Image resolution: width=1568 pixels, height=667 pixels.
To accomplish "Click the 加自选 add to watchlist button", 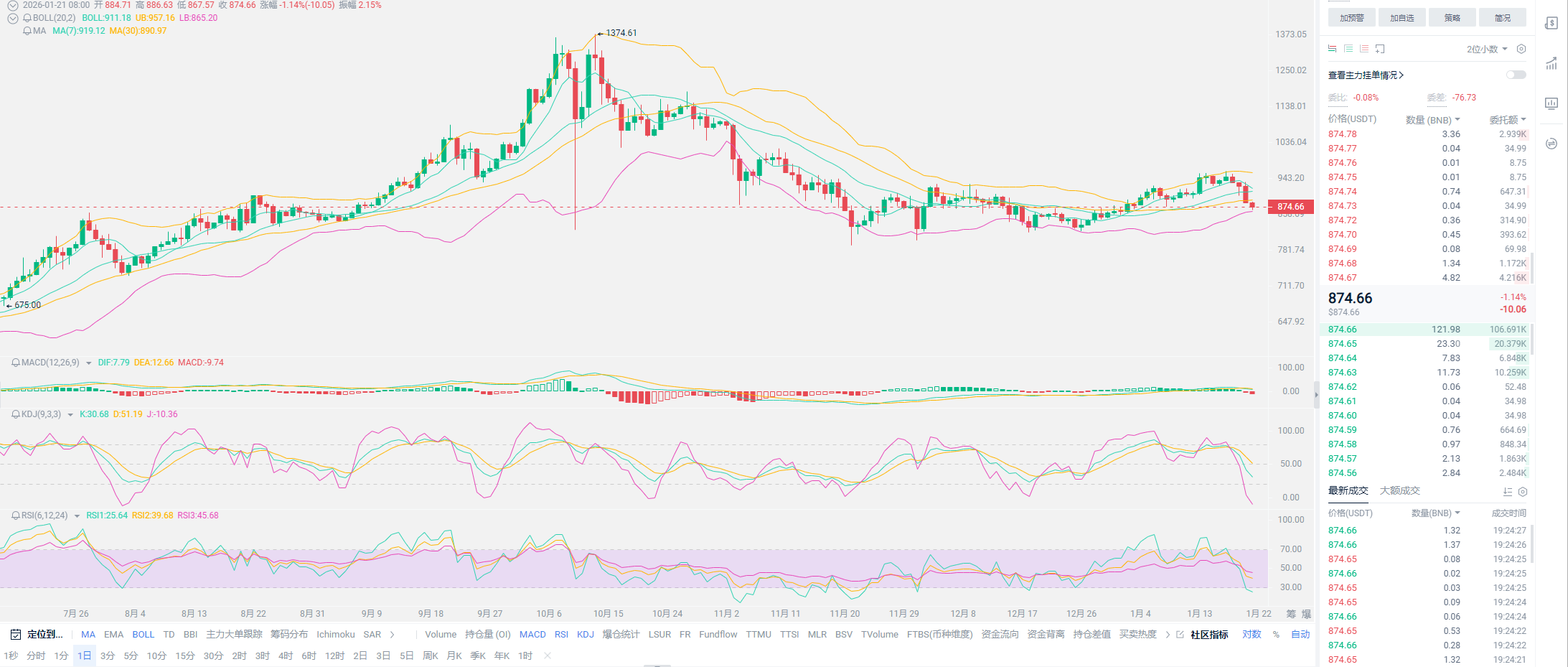I will (1402, 18).
